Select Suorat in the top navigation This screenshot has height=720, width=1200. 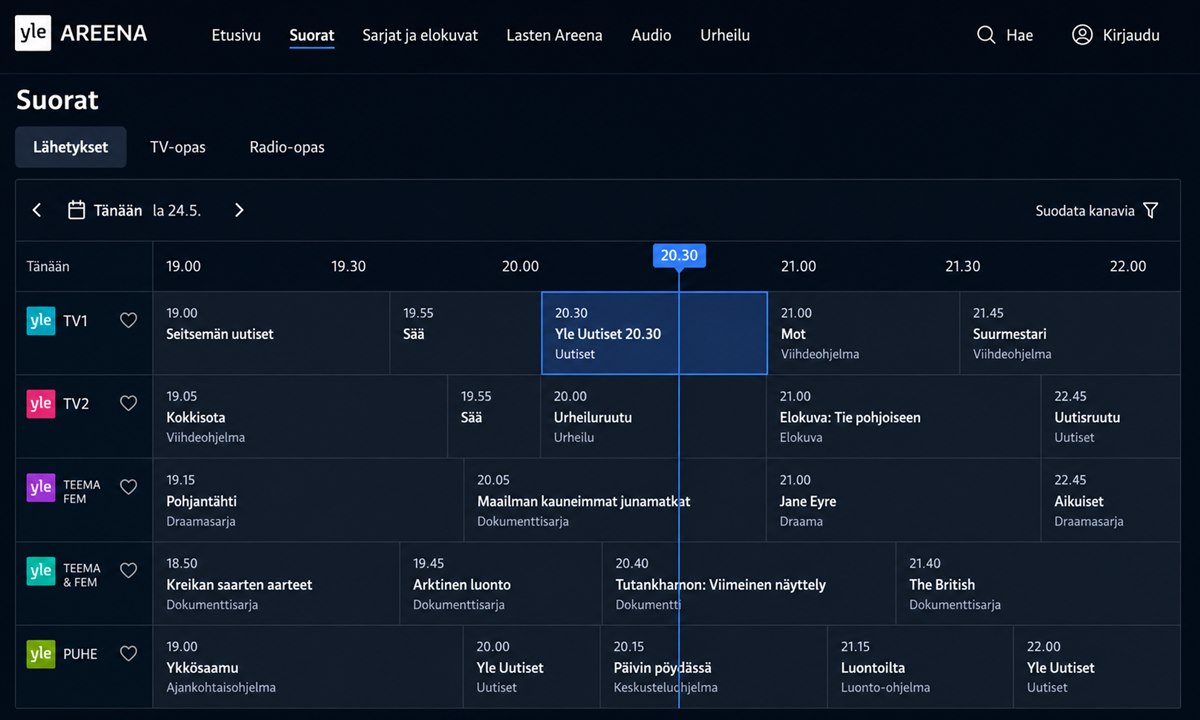[312, 35]
